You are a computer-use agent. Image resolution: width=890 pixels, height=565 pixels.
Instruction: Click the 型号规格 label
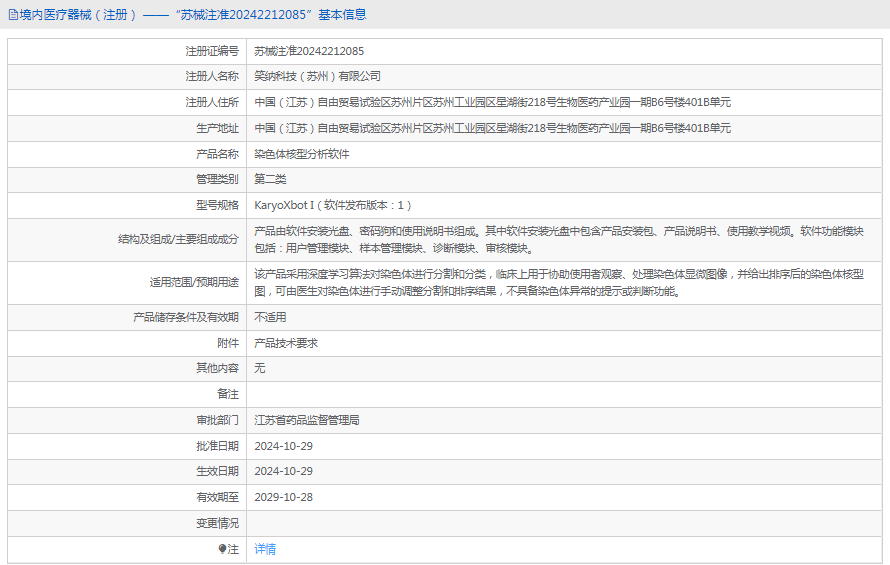[x=217, y=205]
